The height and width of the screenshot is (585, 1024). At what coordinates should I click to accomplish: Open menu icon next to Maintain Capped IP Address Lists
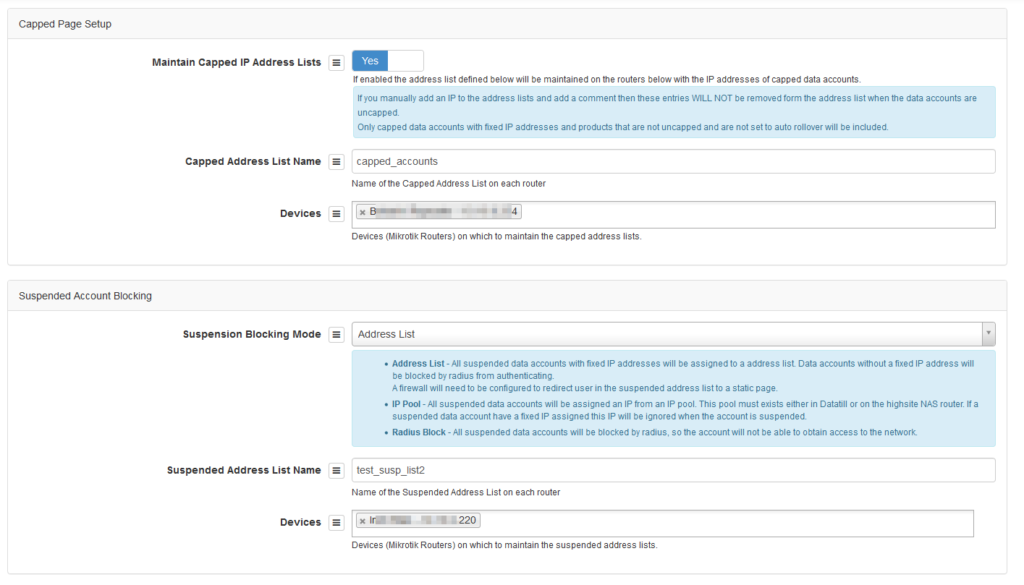tap(336, 63)
